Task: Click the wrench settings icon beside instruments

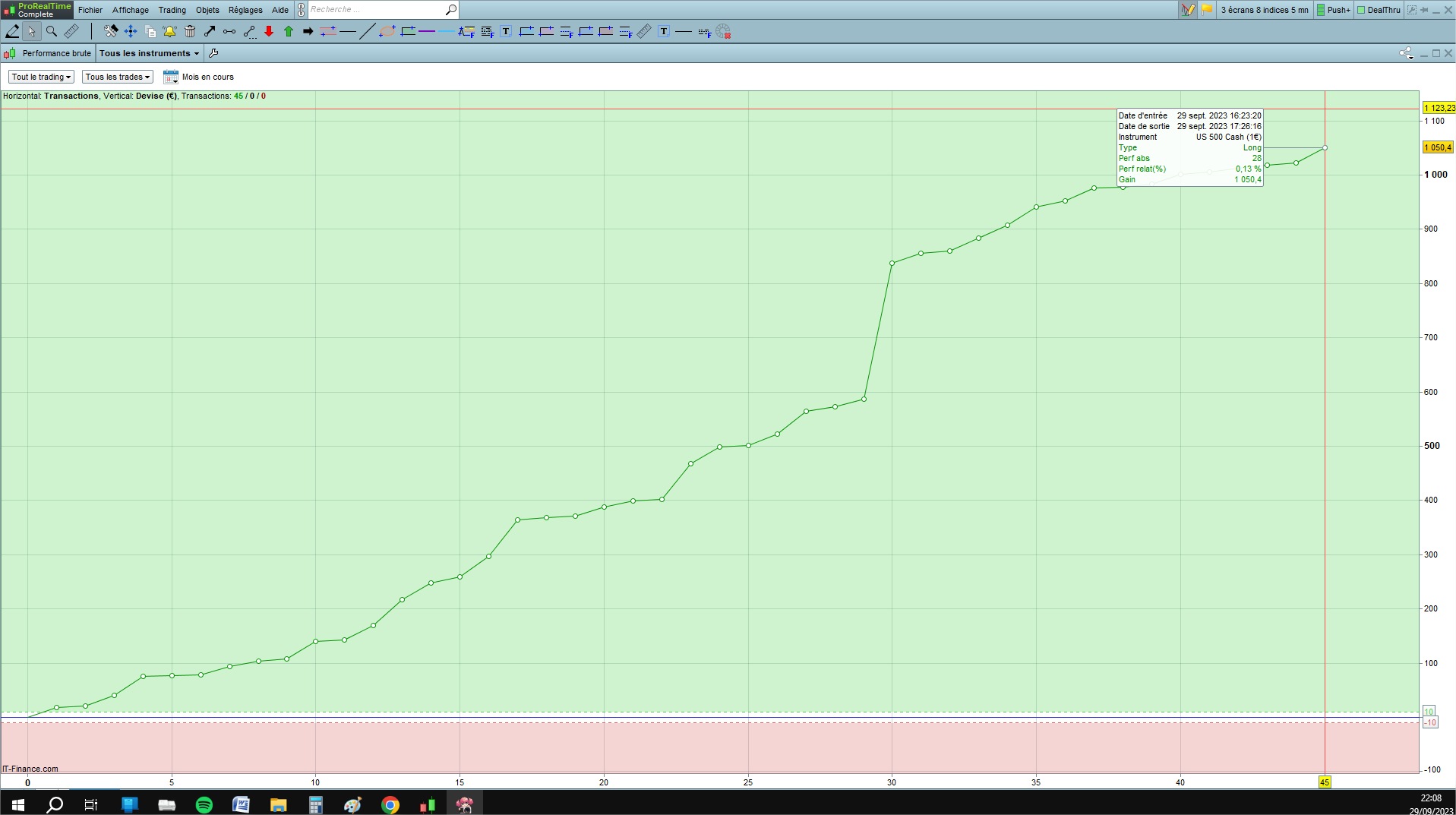Action: point(213,53)
